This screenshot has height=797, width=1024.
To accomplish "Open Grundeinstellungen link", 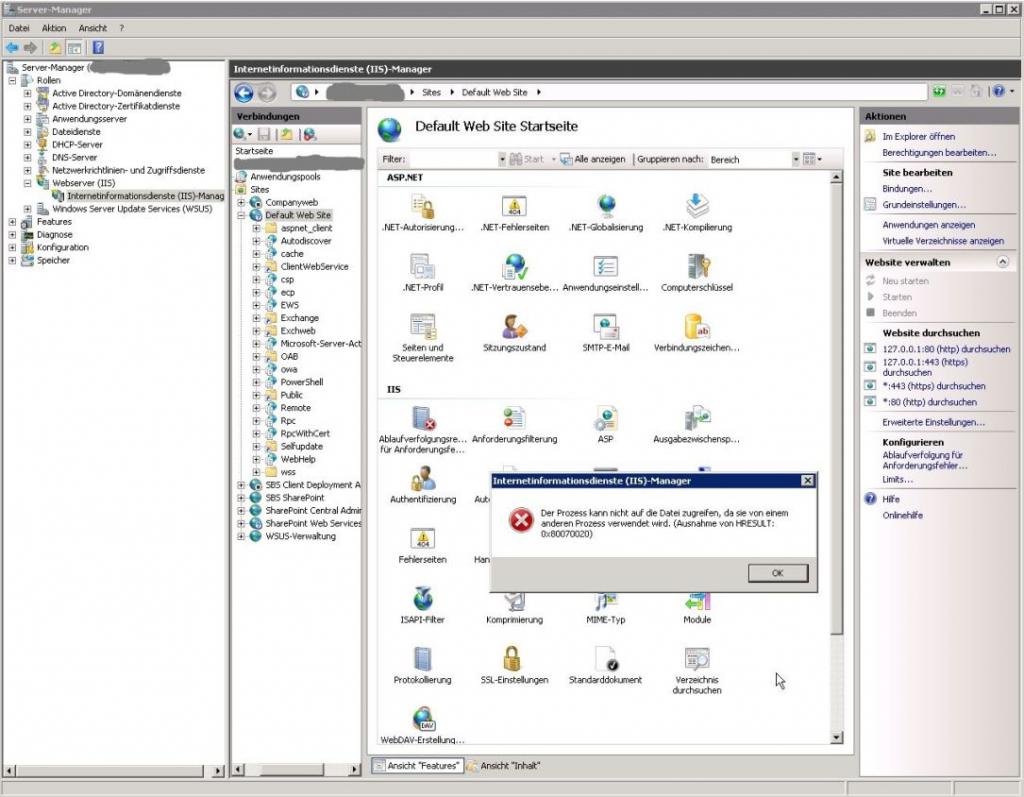I will click(x=923, y=205).
